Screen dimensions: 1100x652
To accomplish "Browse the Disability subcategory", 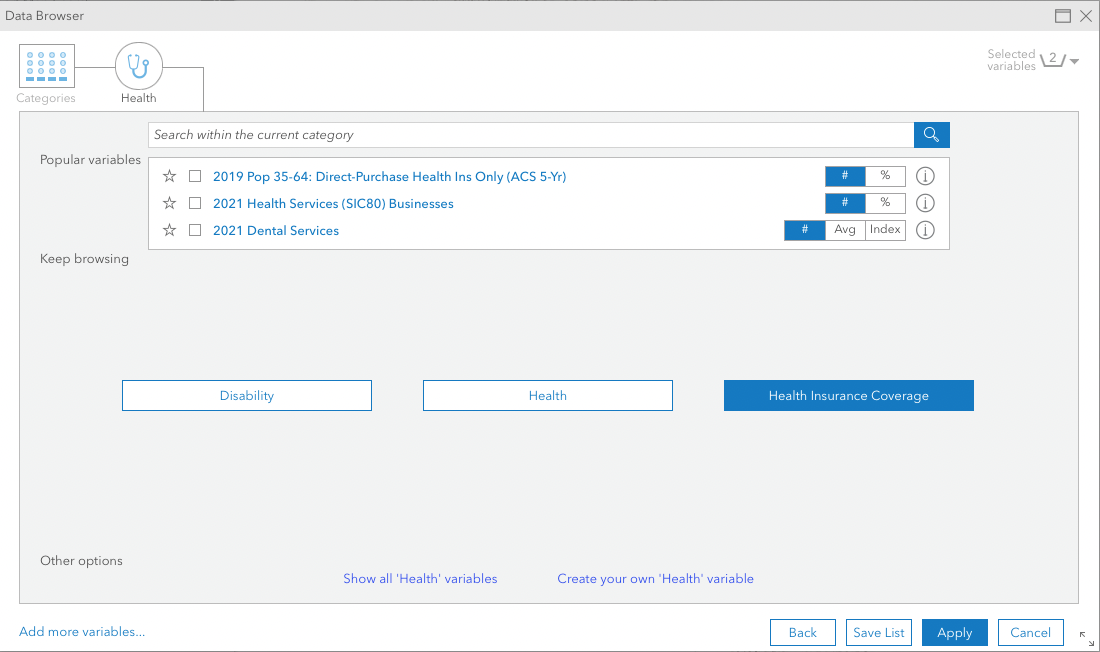I will (247, 395).
